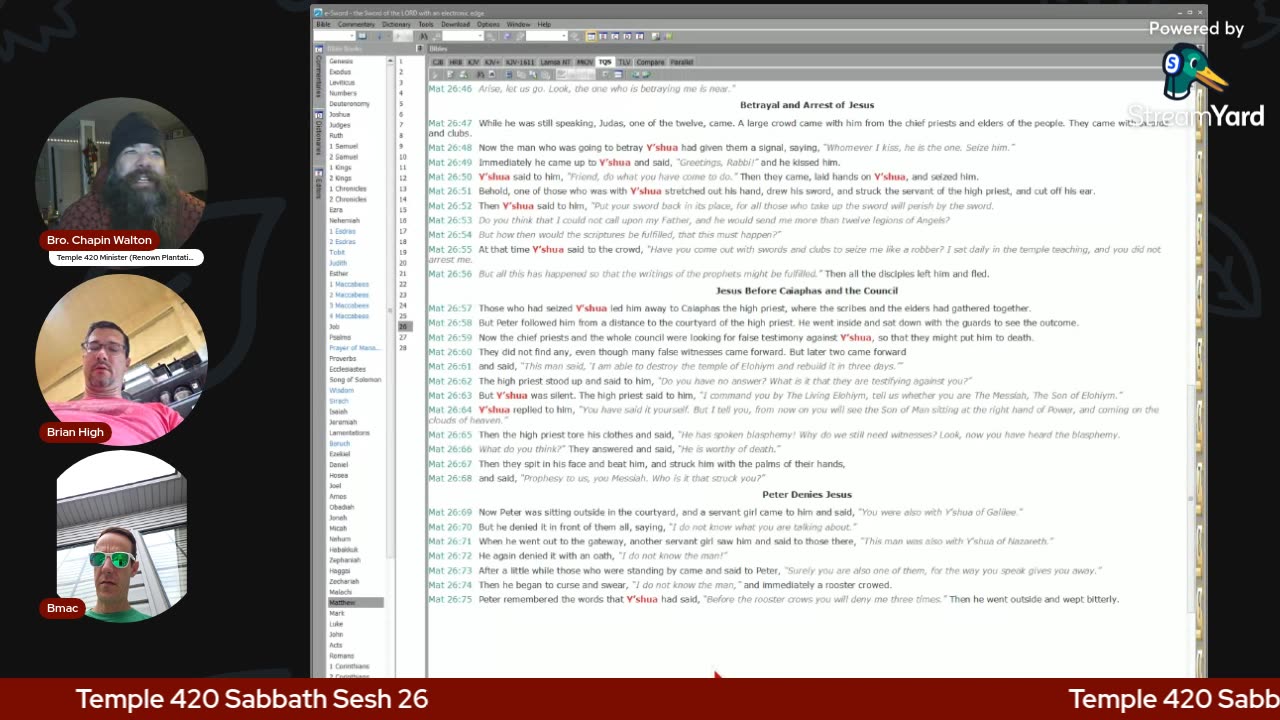1280x720 pixels.
Task: Open the Options menu
Action: tap(488, 24)
